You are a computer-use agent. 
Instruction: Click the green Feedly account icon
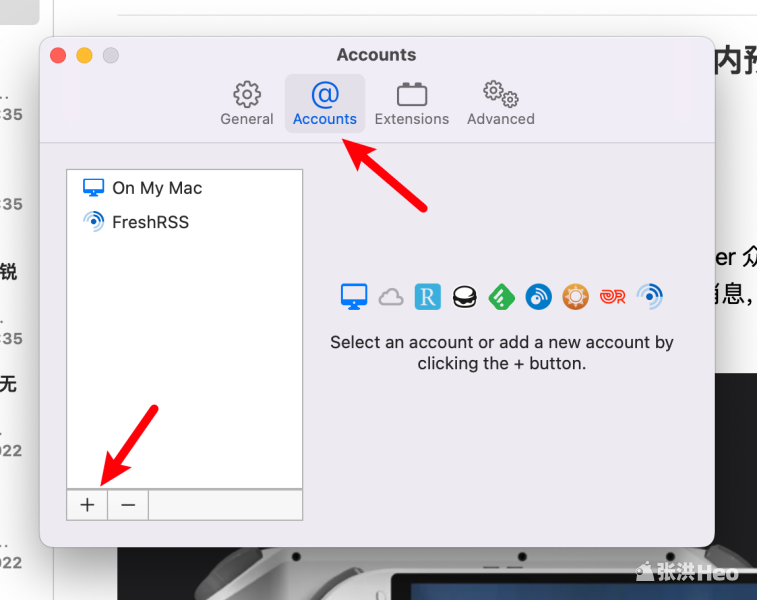pyautogui.click(x=502, y=296)
